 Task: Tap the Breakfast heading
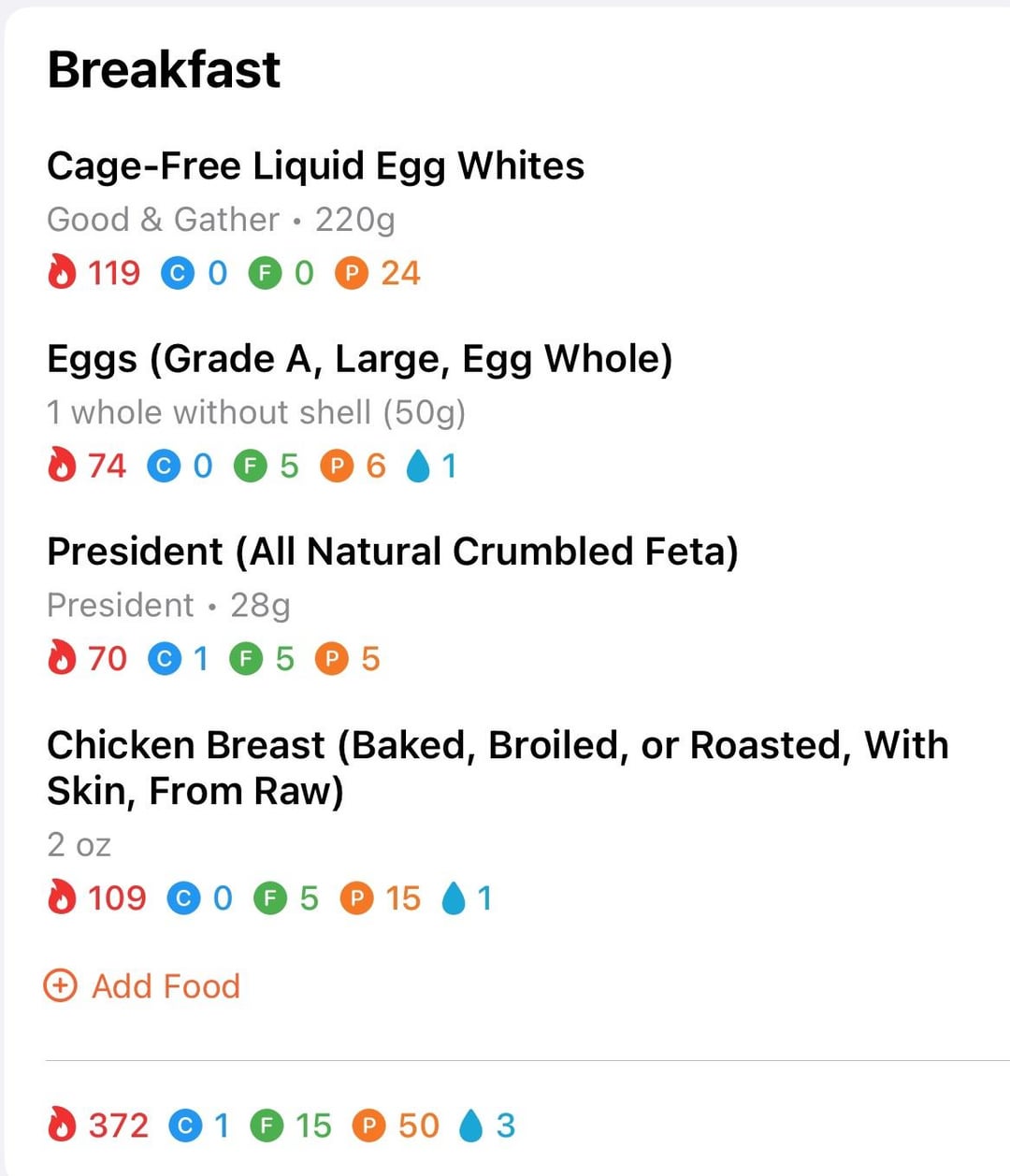(x=164, y=69)
